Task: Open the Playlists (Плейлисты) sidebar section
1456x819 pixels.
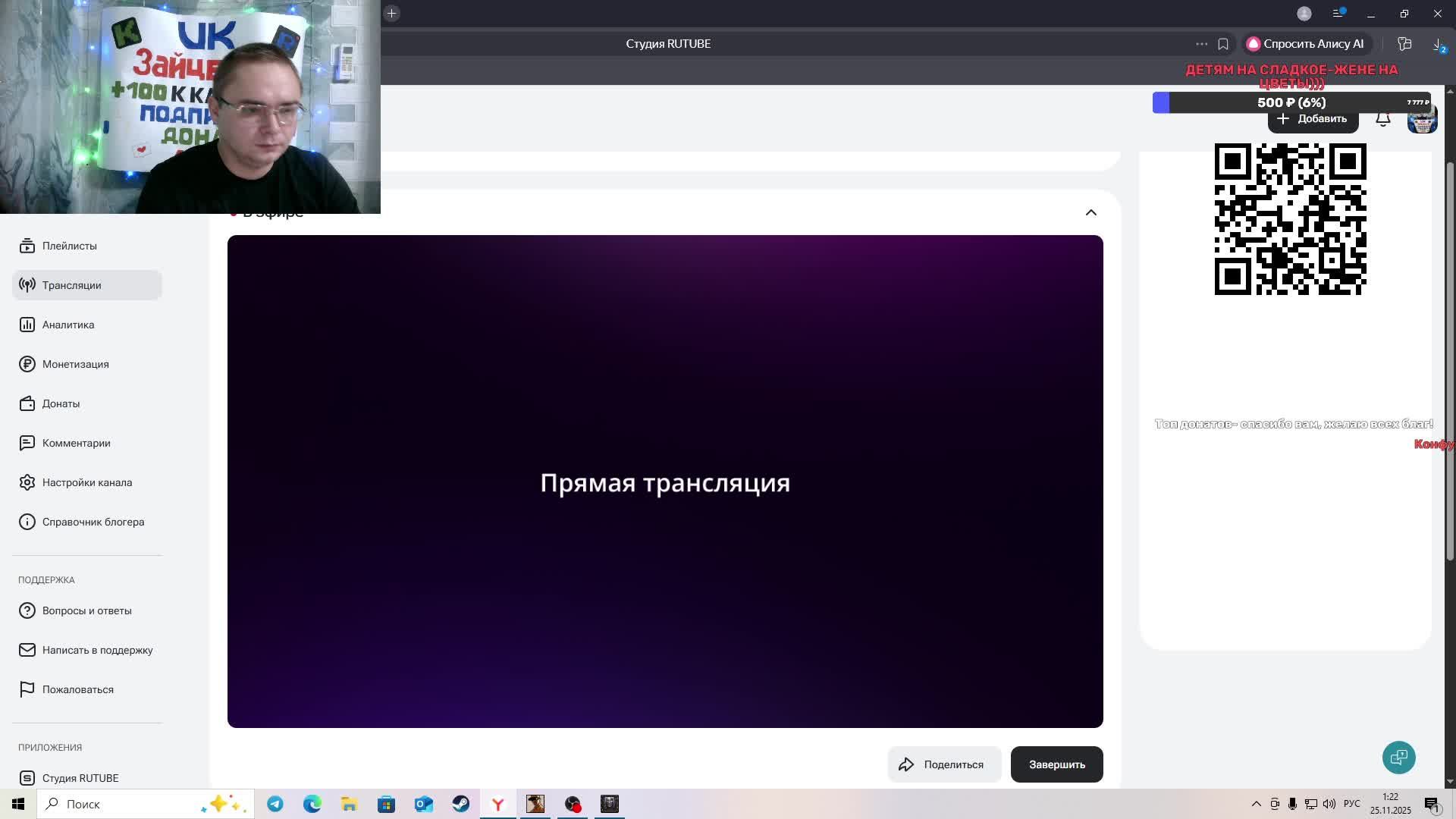Action: [69, 246]
